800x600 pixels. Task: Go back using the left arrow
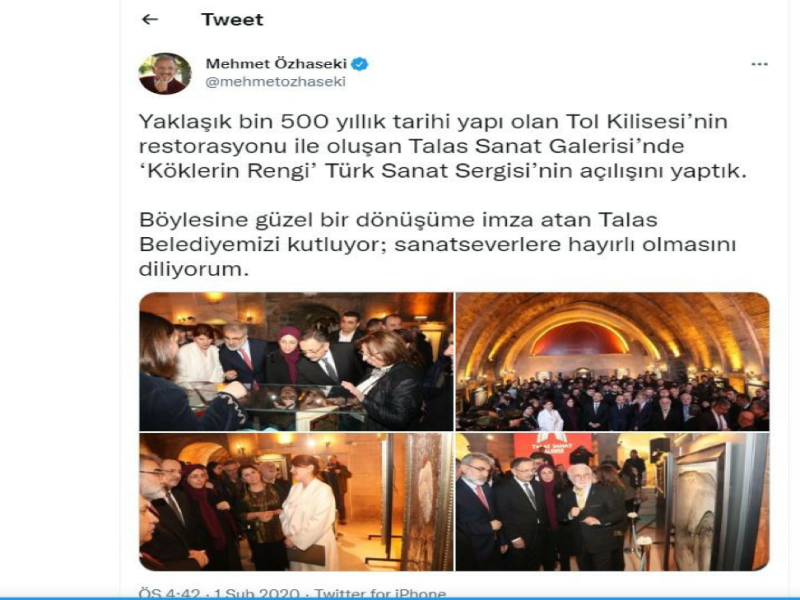click(149, 19)
